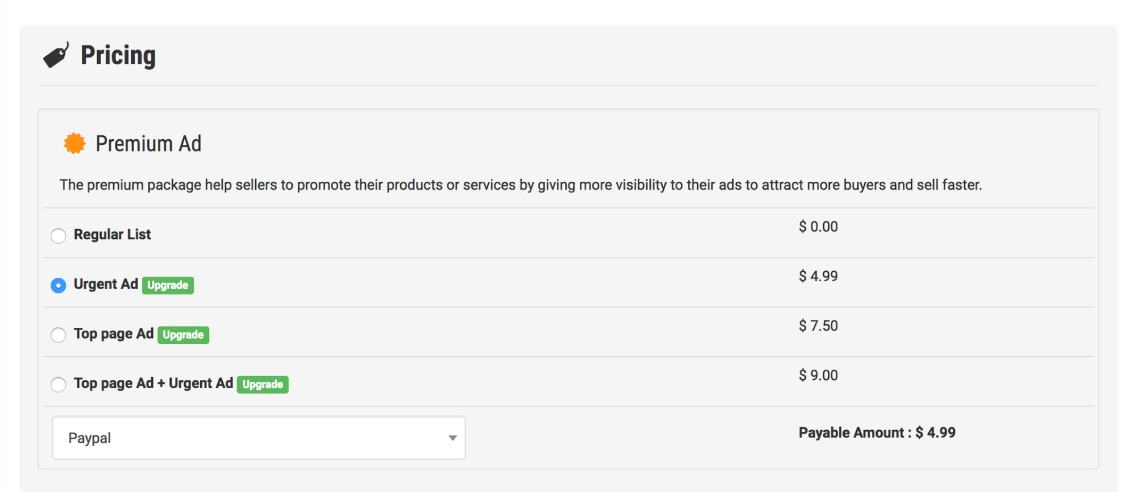
Task: Click the Upgrade badge beside Top page Ad
Action: coord(184,335)
